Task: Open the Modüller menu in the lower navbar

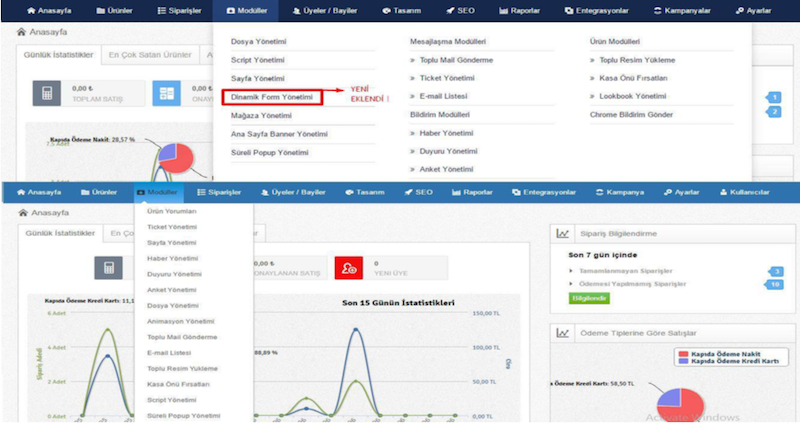Action: click(x=157, y=192)
